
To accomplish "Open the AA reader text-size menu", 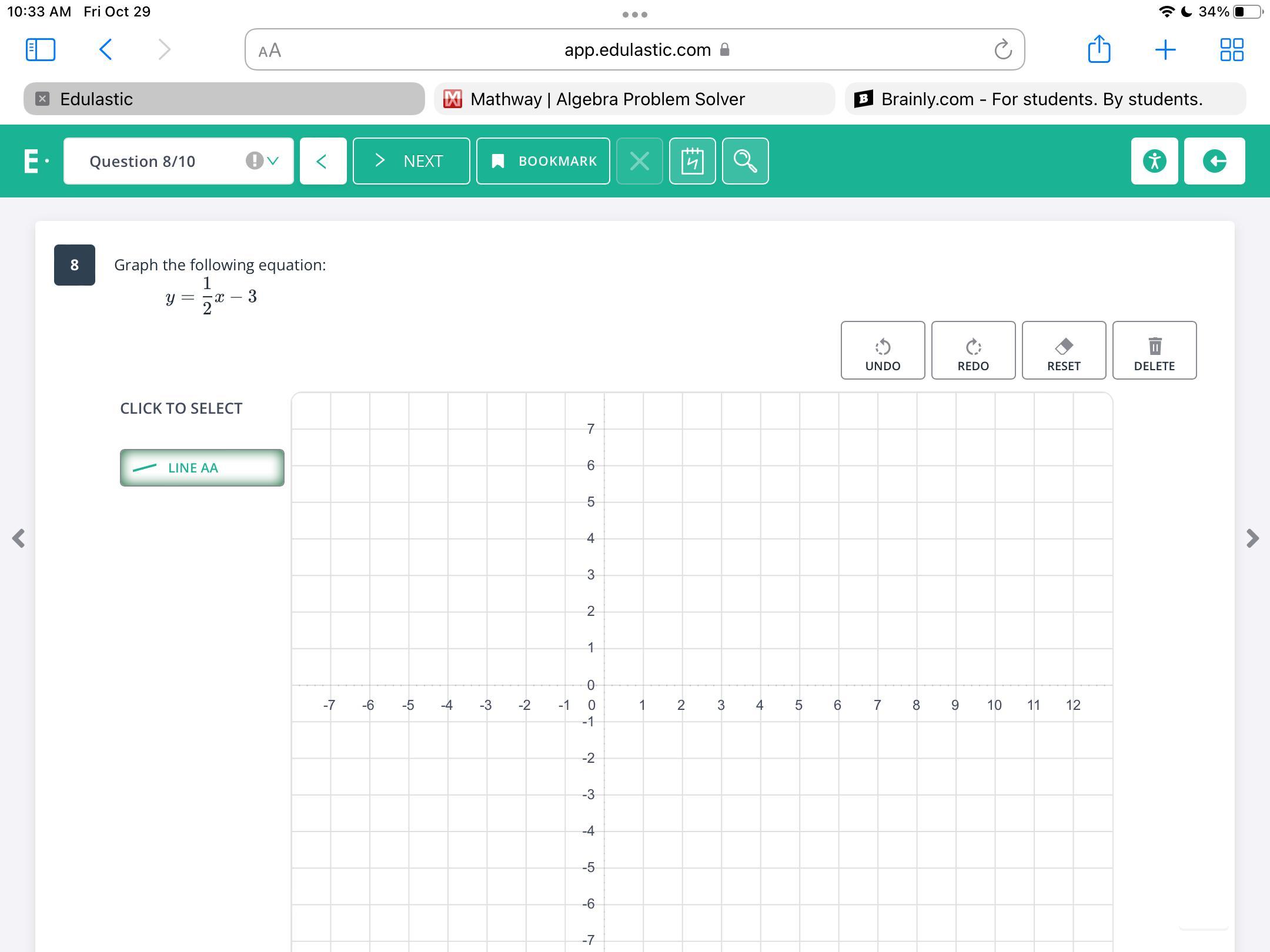I will [270, 51].
